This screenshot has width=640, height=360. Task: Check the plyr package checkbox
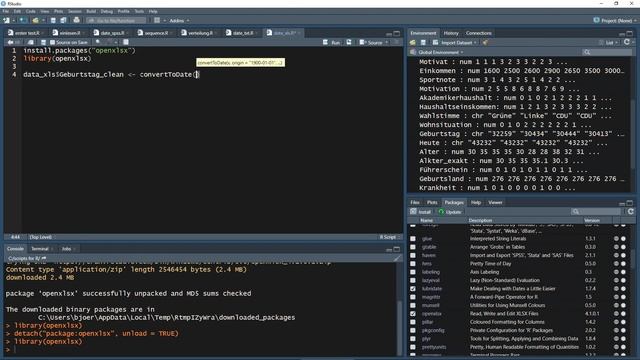(413, 339)
